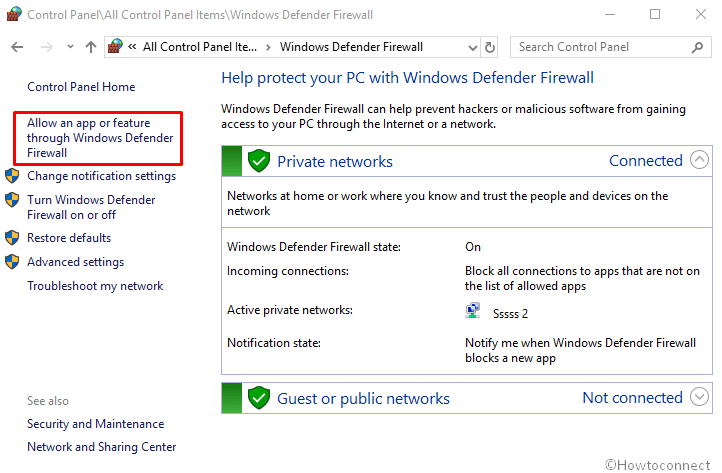Click the Sssss 2 network name
Image resolution: width=722 pixels, height=473 pixels.
pyautogui.click(x=510, y=314)
